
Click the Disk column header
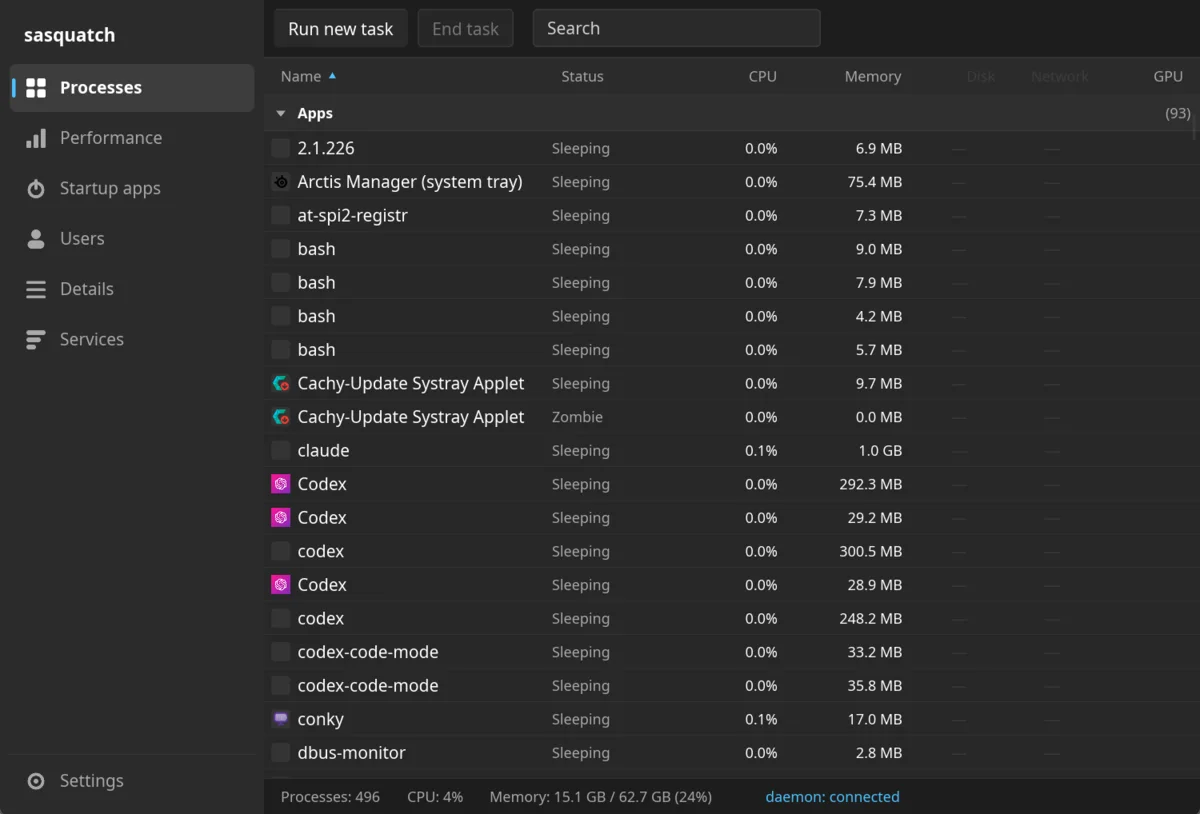coord(981,76)
